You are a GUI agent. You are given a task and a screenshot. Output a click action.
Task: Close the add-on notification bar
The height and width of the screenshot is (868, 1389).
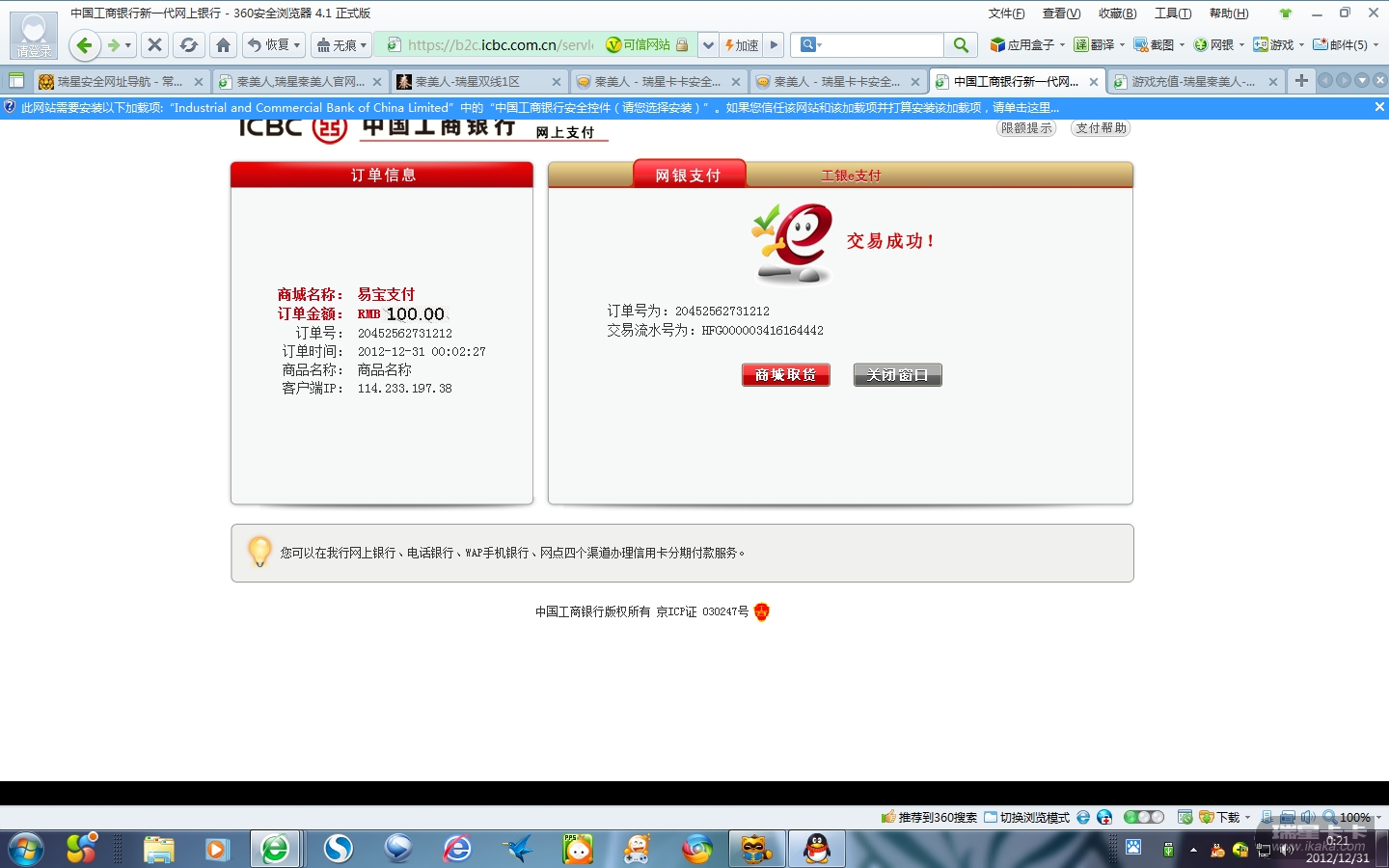[x=1379, y=107]
